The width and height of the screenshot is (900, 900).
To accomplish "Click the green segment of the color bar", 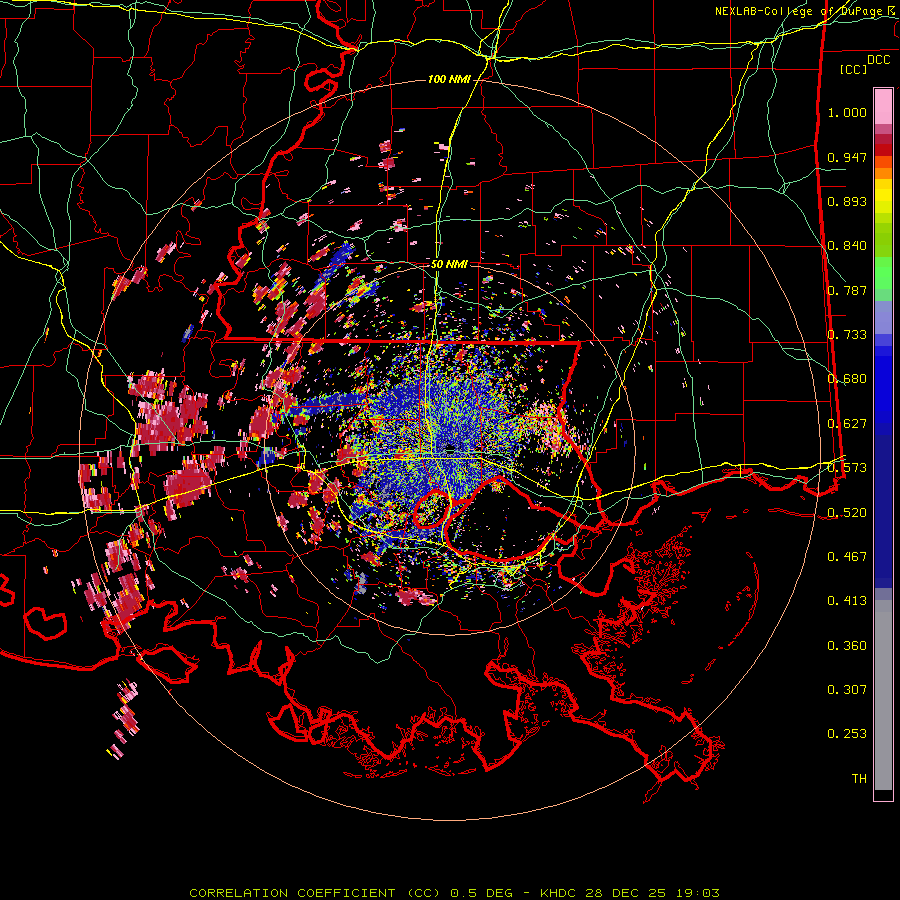I will [x=883, y=273].
